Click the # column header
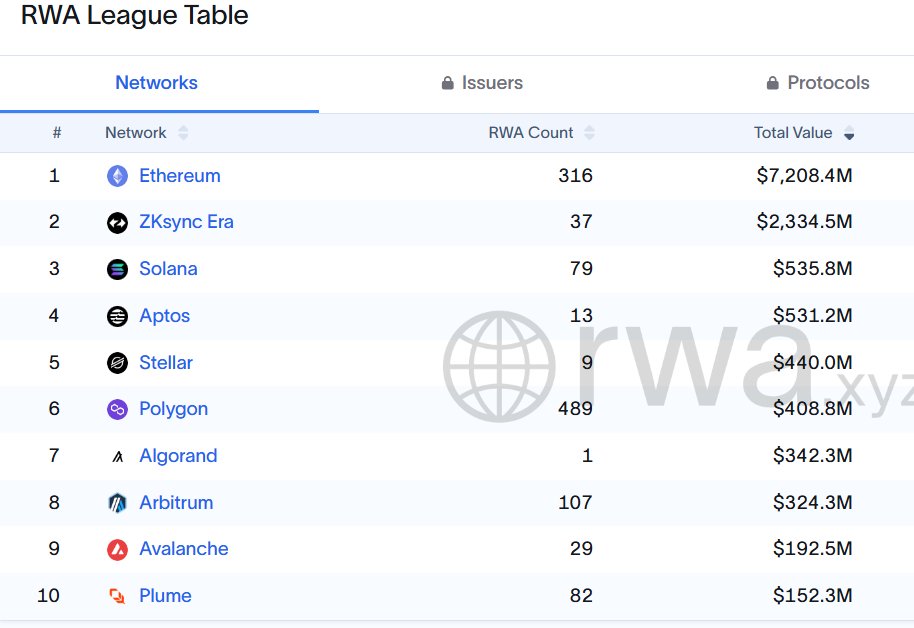 pos(57,133)
